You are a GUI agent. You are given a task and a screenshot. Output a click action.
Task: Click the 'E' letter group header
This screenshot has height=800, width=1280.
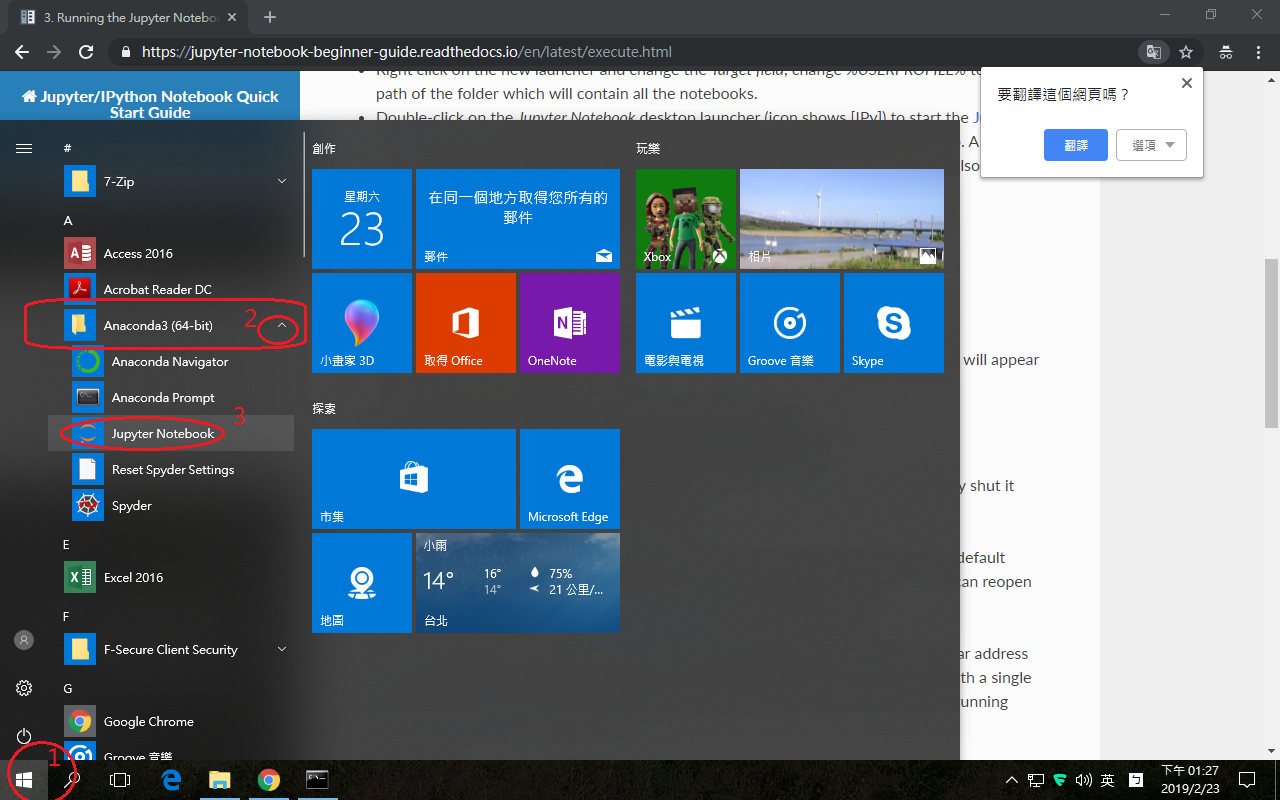point(67,544)
